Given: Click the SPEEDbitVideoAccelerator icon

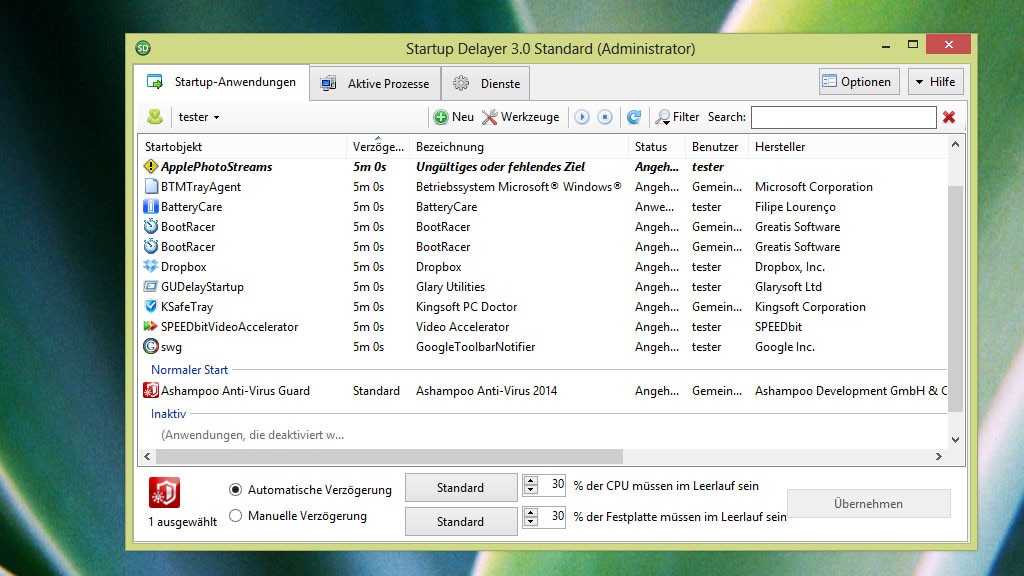Looking at the screenshot, I should click(x=151, y=327).
